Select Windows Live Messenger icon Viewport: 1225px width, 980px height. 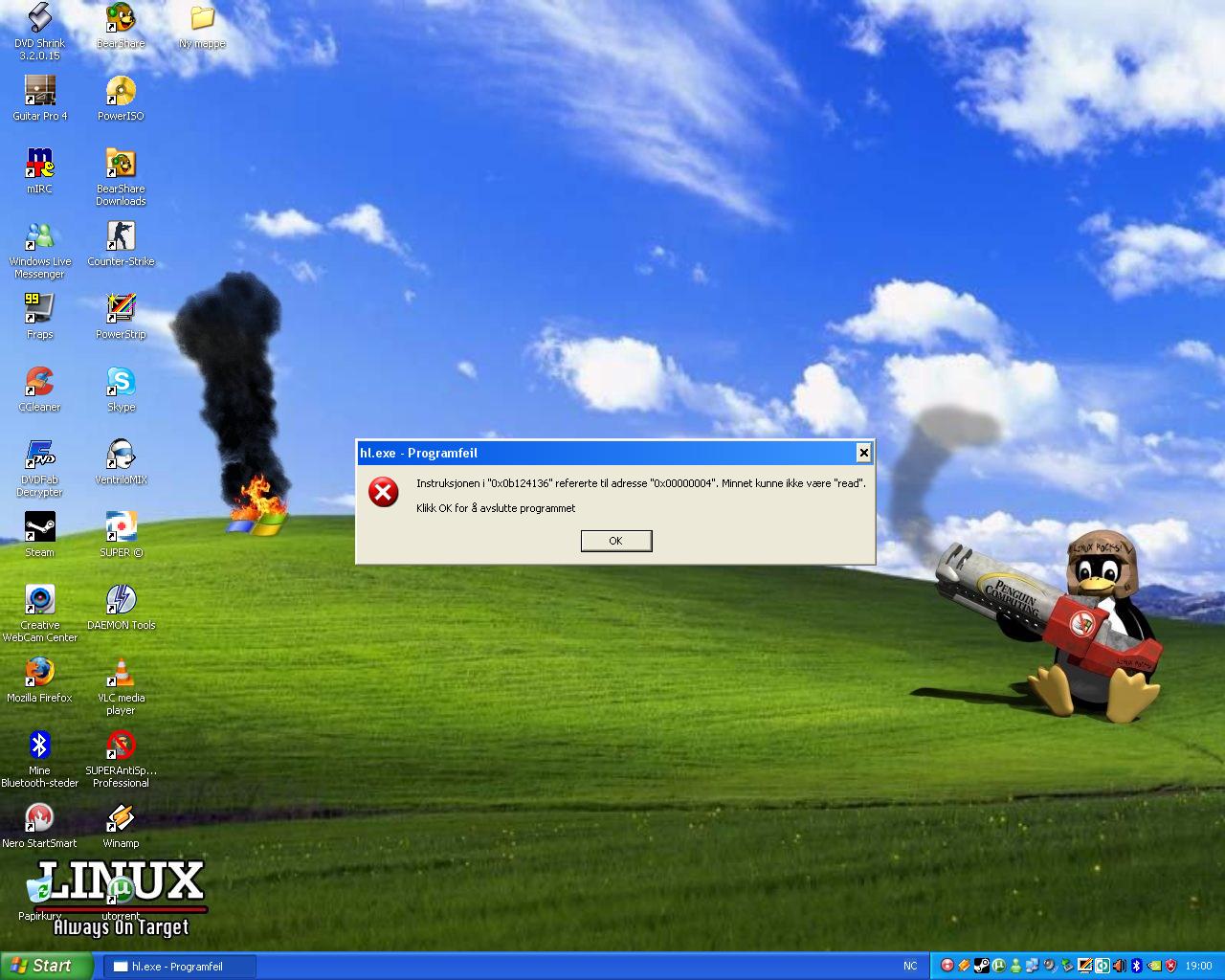39,250
